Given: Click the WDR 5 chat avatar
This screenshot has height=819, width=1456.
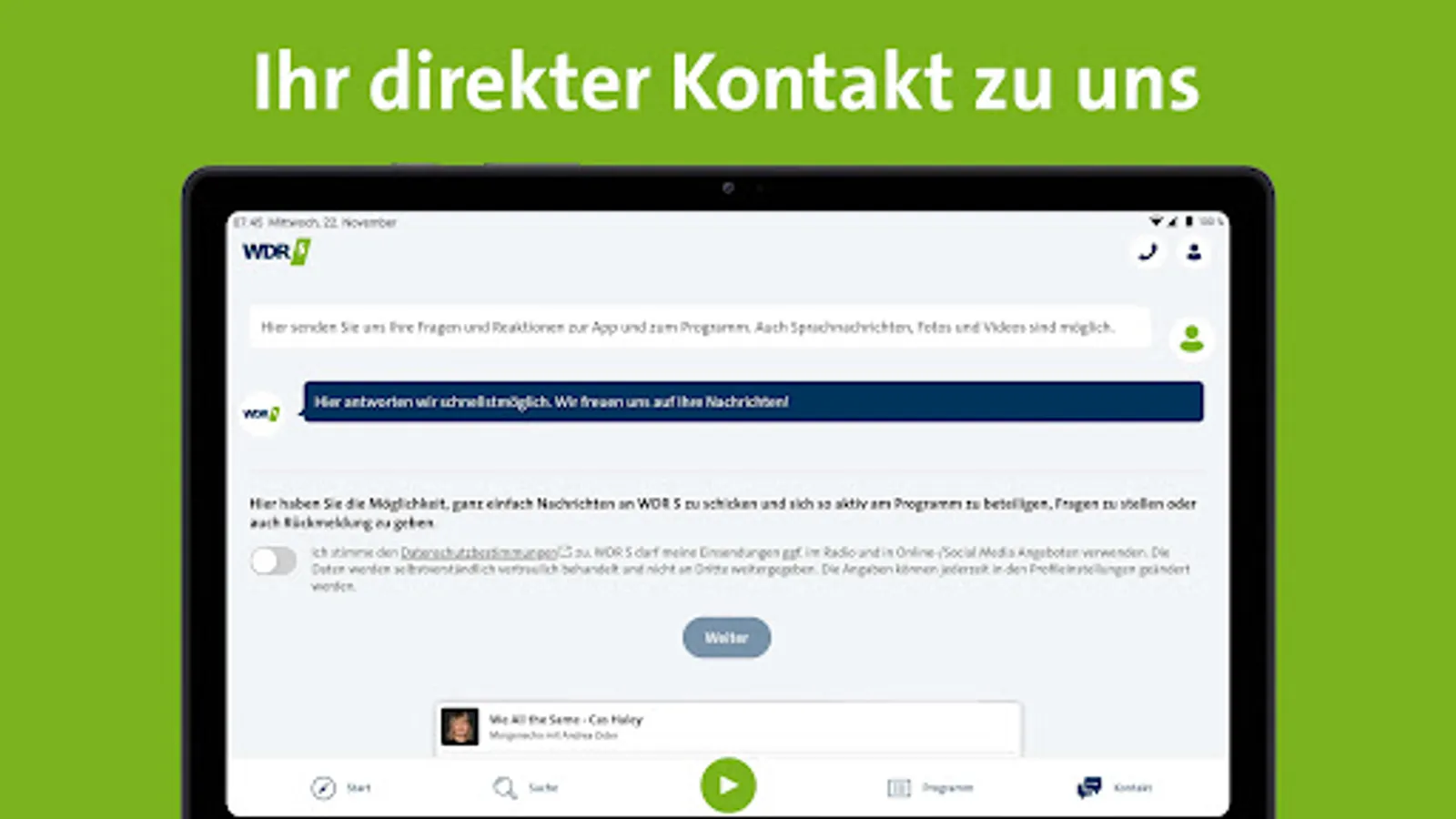Looking at the screenshot, I should pyautogui.click(x=261, y=413).
